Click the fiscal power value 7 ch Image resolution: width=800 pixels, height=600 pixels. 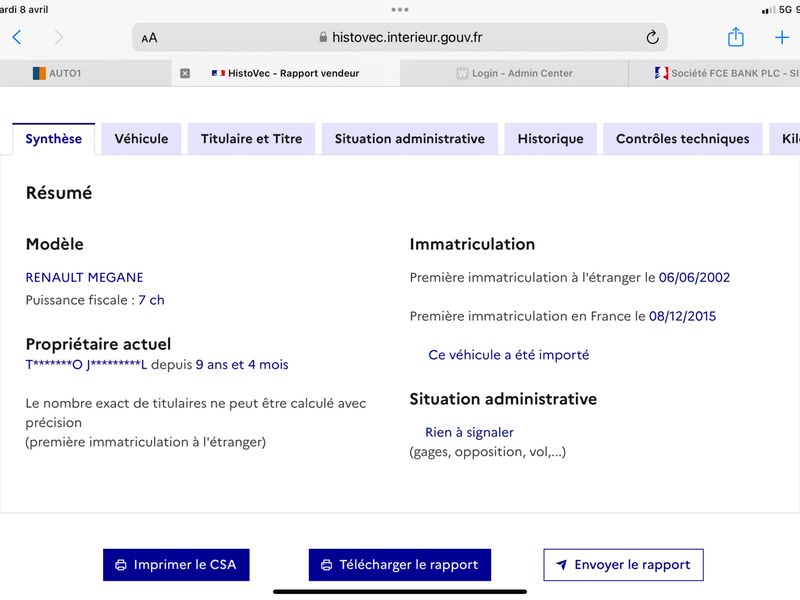[152, 300]
